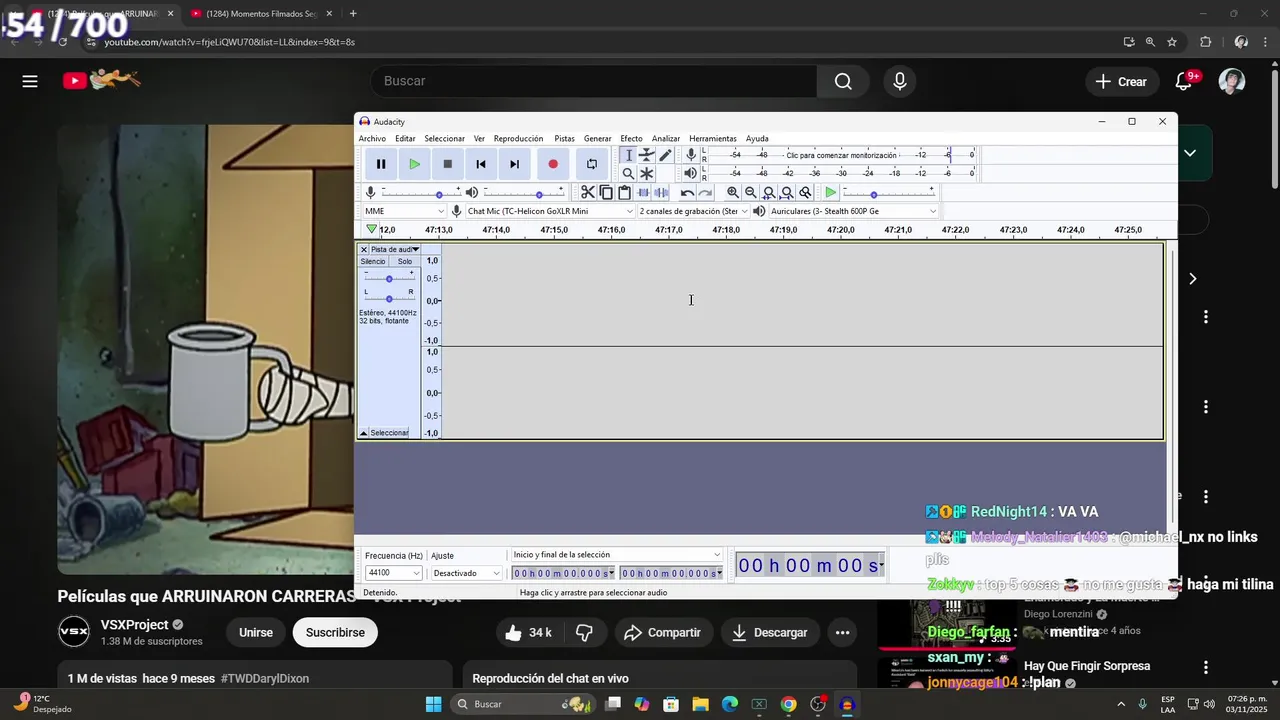Open the Generar menu
The width and height of the screenshot is (1280, 720).
[597, 139]
